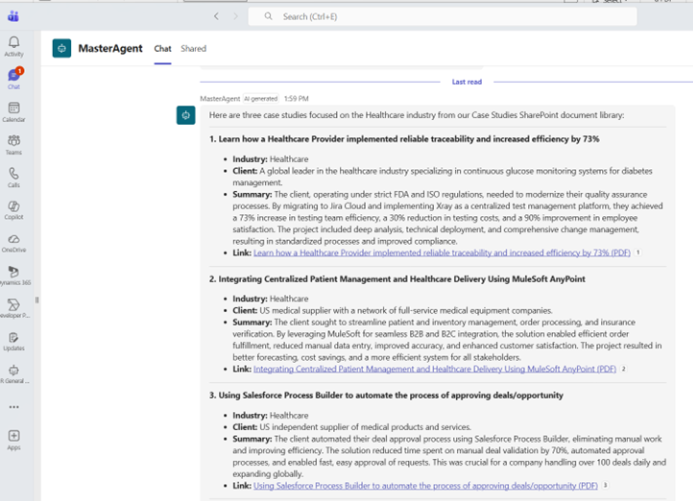
Task: Click the Search (Ctrl+E) box
Action: (x=442, y=16)
